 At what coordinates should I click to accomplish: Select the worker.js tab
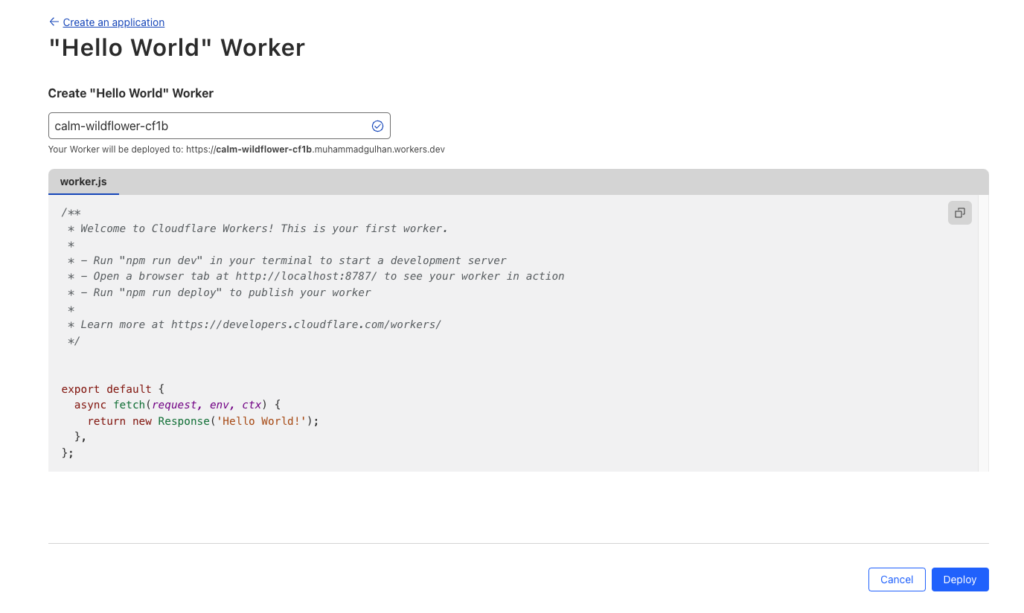point(83,182)
